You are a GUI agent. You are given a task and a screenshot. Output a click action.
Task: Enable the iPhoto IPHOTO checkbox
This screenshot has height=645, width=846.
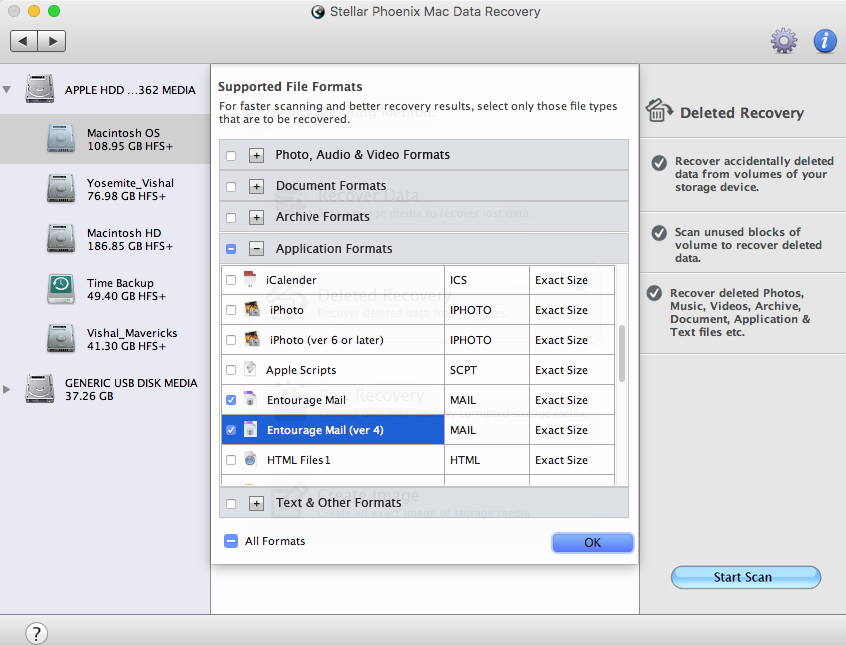point(231,310)
